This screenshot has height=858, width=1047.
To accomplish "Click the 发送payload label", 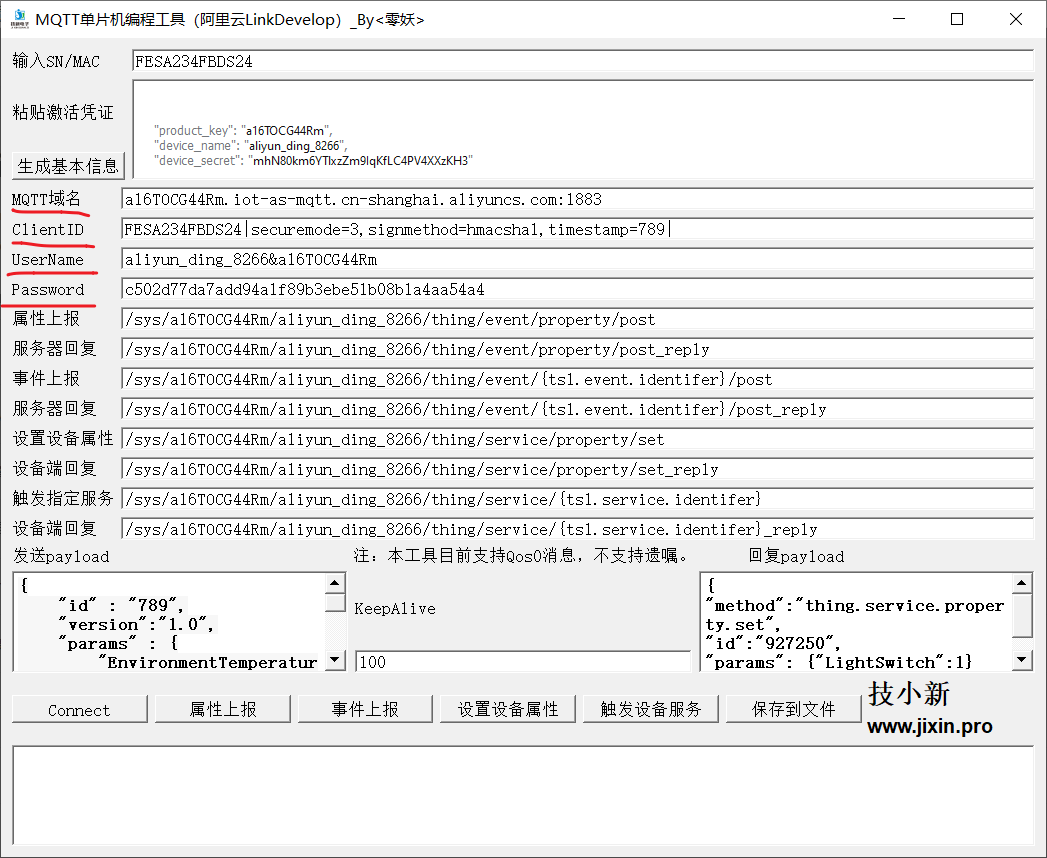I will coord(61,556).
